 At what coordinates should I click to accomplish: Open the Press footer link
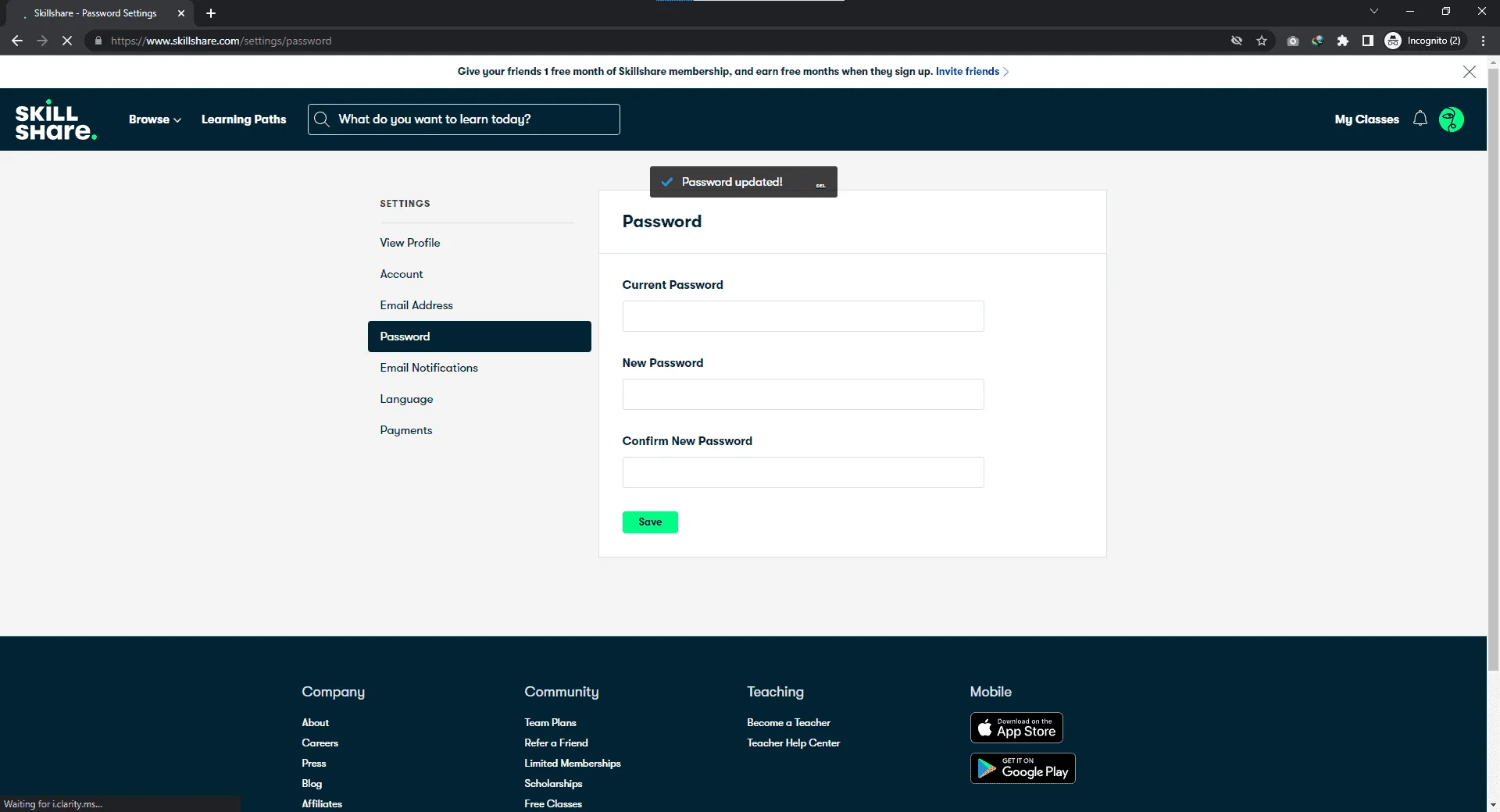coord(314,763)
